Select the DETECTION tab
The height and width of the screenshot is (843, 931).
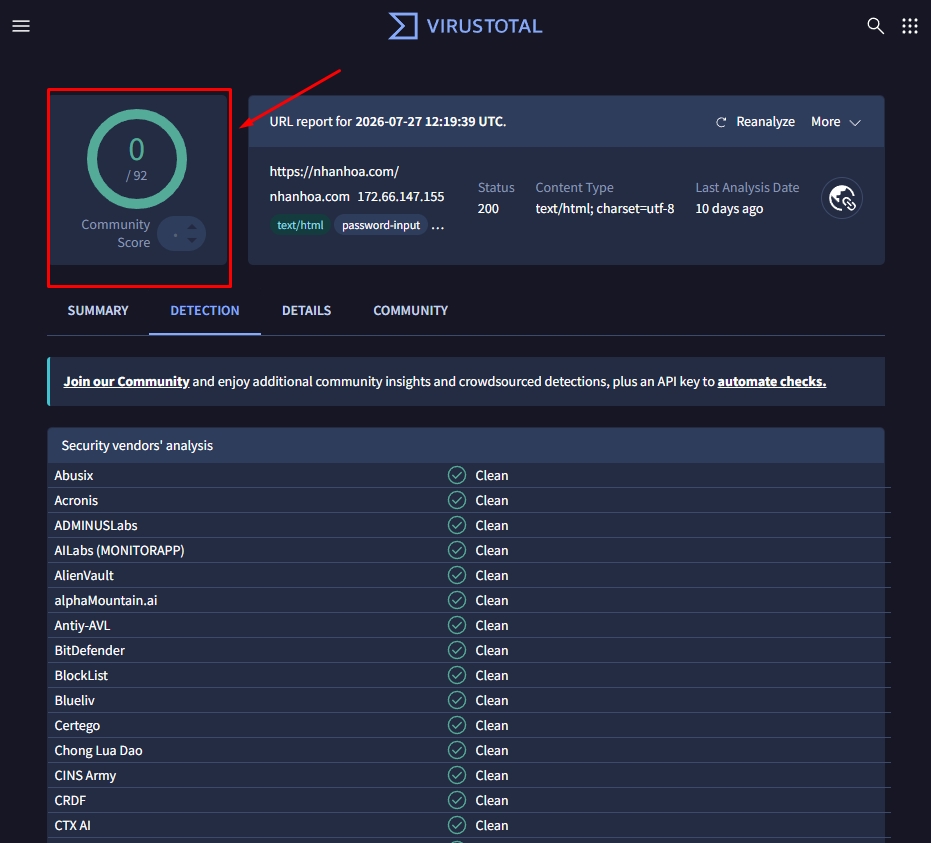point(205,310)
